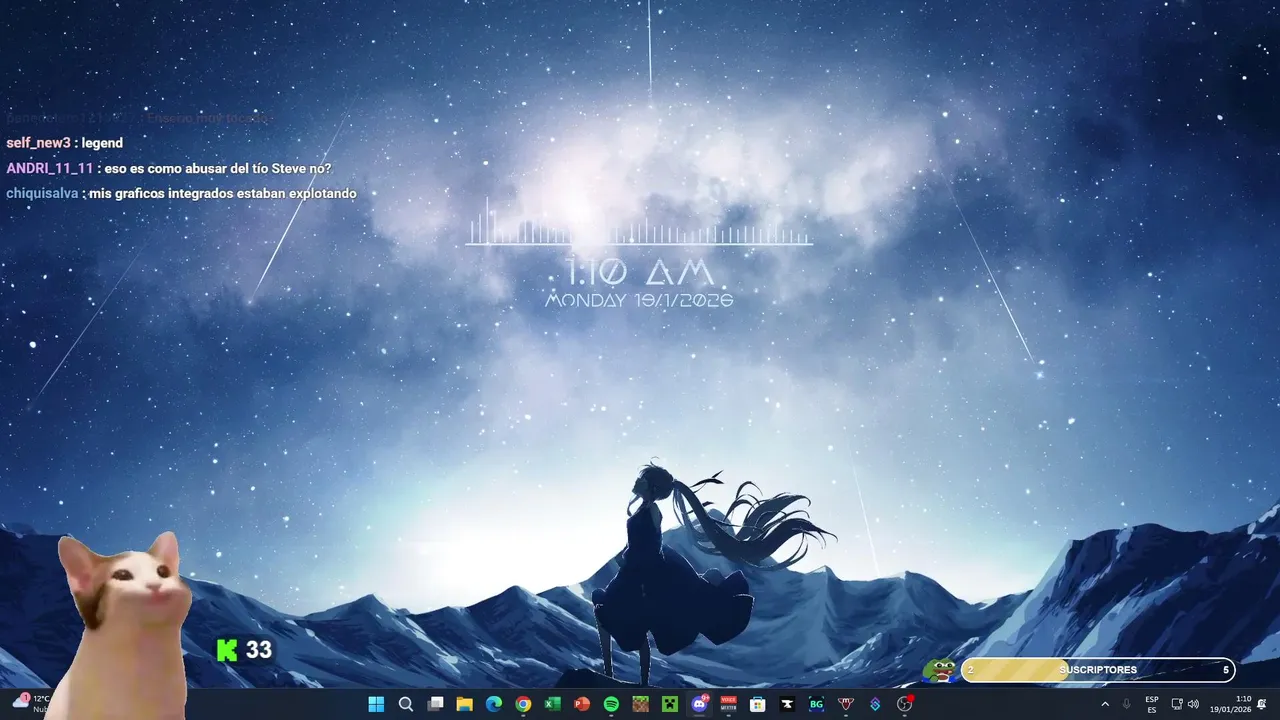Open the red-and-white winged app icon
1280x720 pixels.
pyautogui.click(x=846, y=704)
